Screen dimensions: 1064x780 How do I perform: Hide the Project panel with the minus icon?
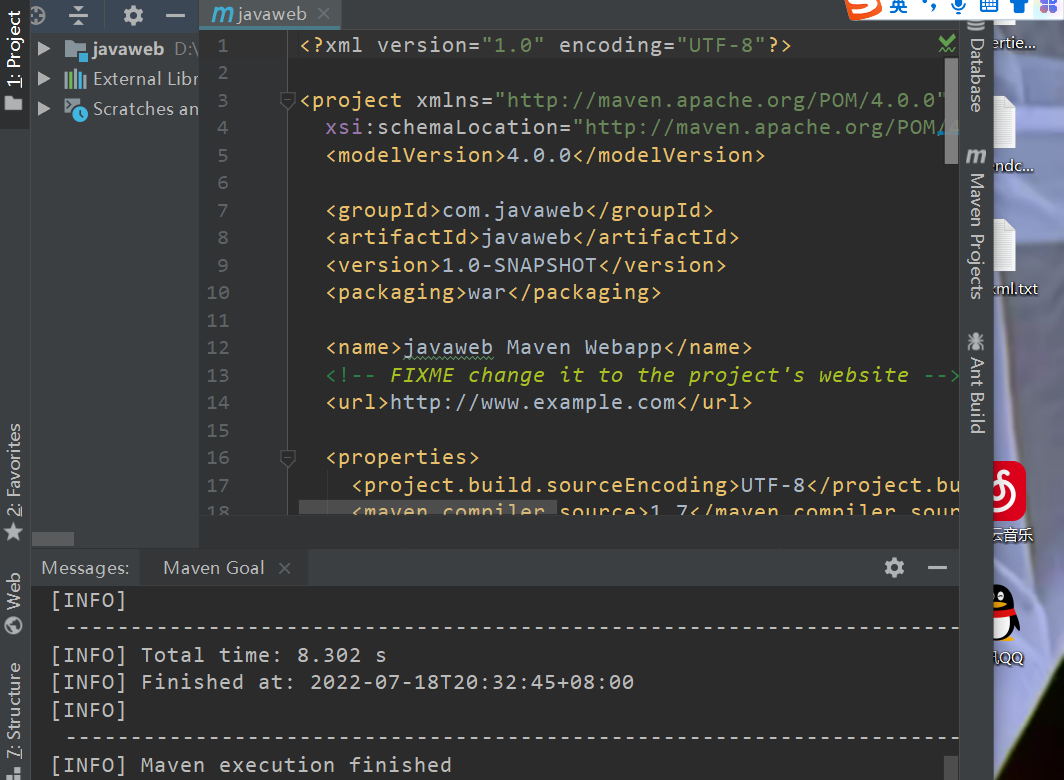tap(175, 15)
